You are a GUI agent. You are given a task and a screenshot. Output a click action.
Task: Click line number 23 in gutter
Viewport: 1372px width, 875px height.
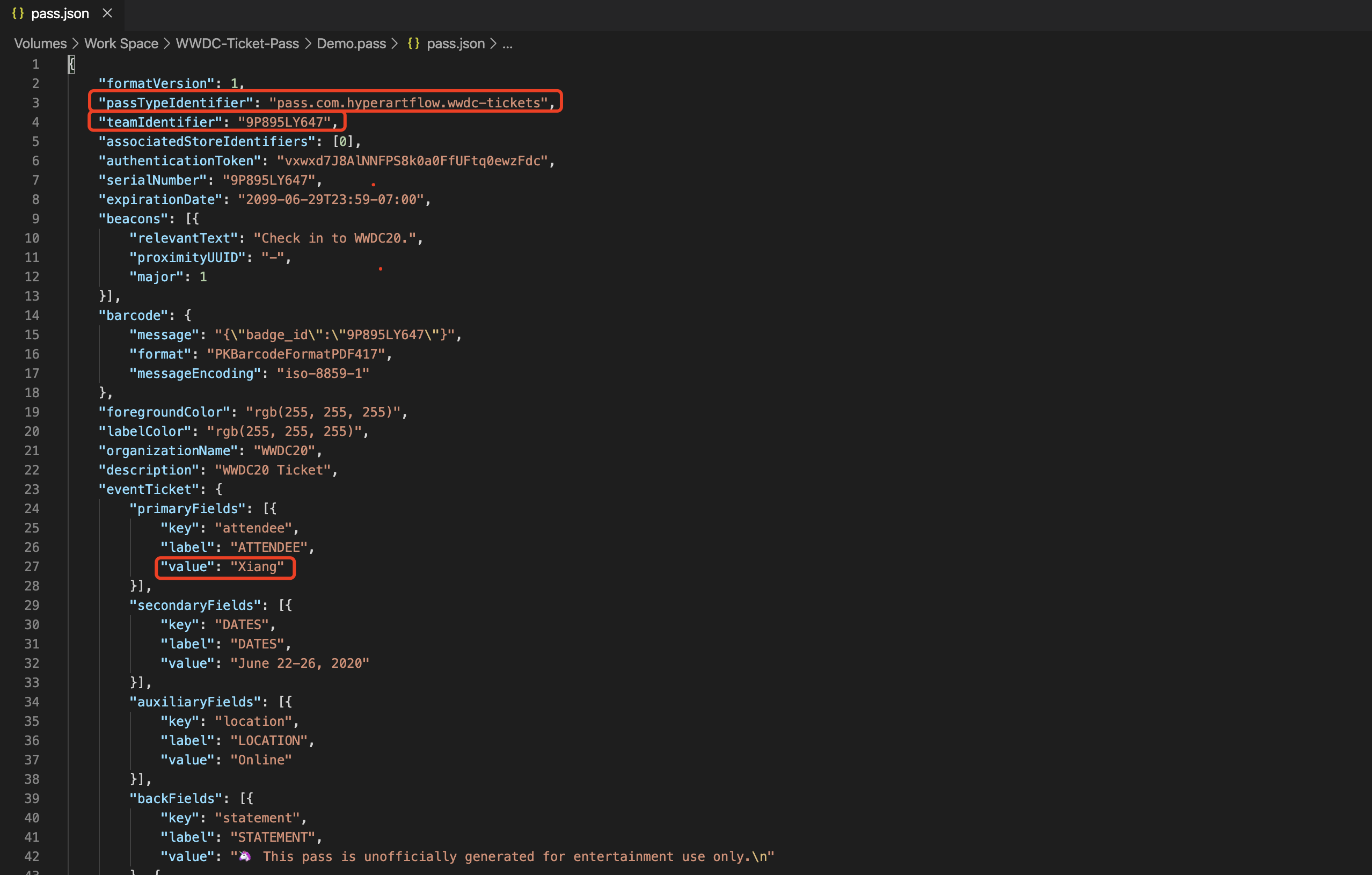click(32, 490)
